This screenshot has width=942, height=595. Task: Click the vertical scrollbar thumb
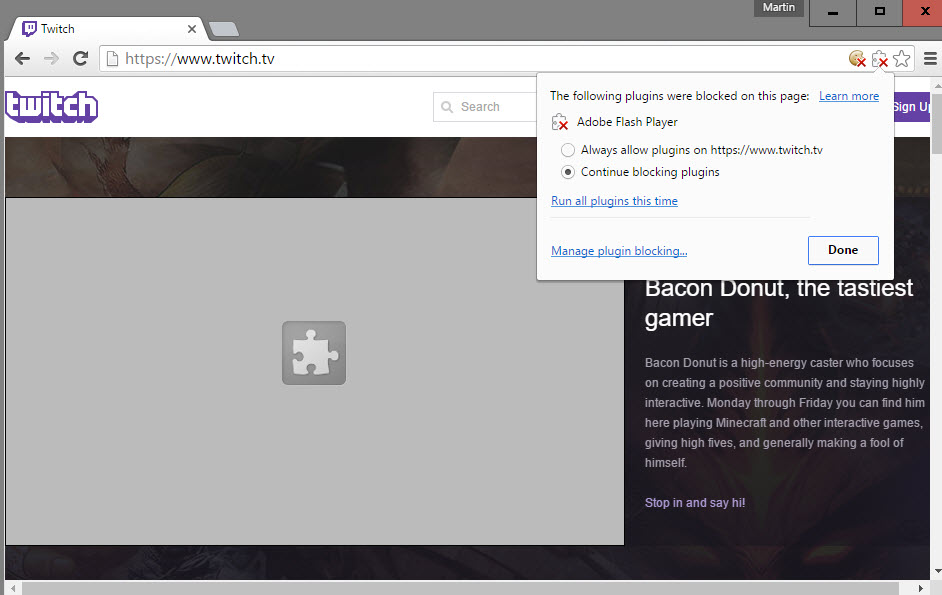[x=936, y=122]
